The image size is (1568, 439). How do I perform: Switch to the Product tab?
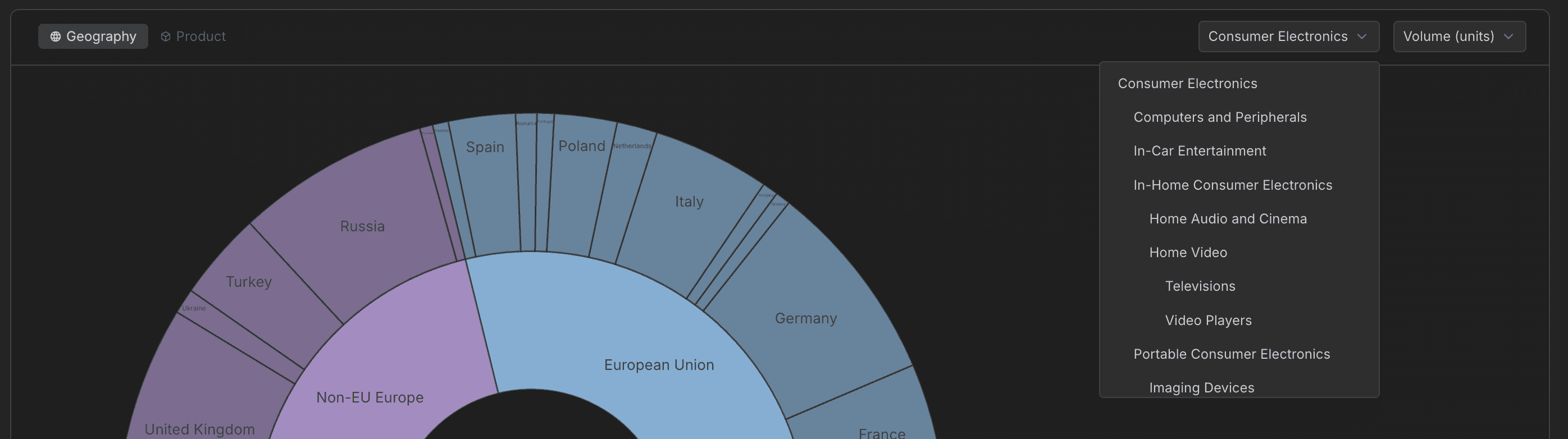coord(193,36)
